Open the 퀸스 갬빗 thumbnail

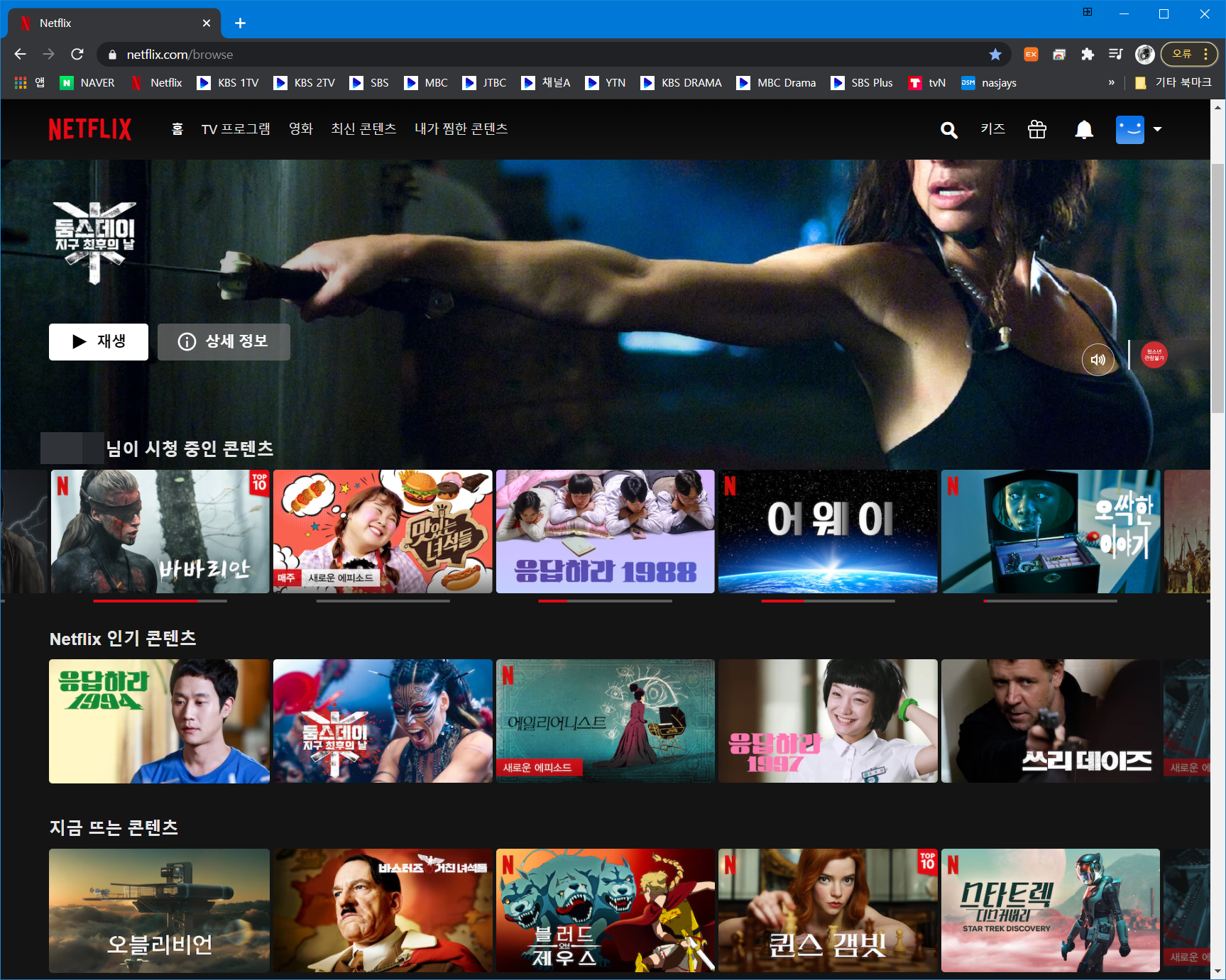(x=828, y=910)
